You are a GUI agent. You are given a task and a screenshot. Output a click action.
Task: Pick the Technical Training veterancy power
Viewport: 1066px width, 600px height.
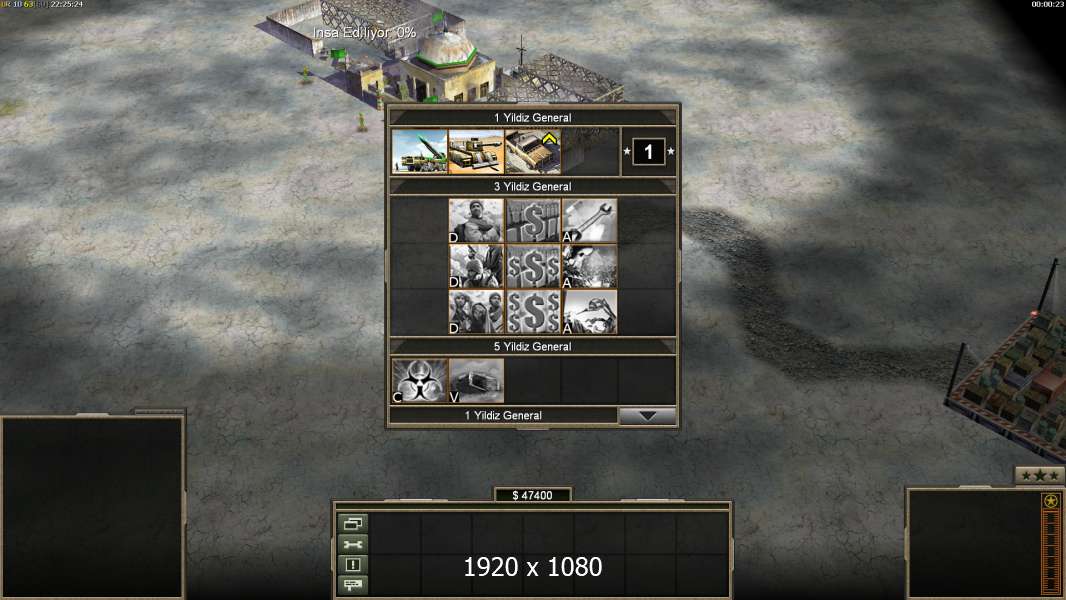tap(533, 152)
